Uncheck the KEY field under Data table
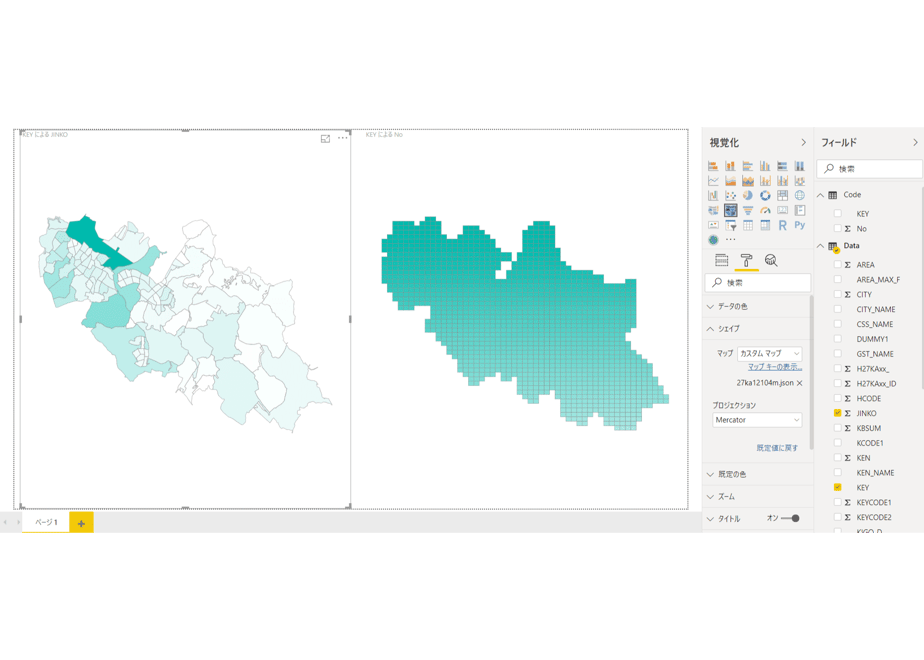 [x=837, y=487]
